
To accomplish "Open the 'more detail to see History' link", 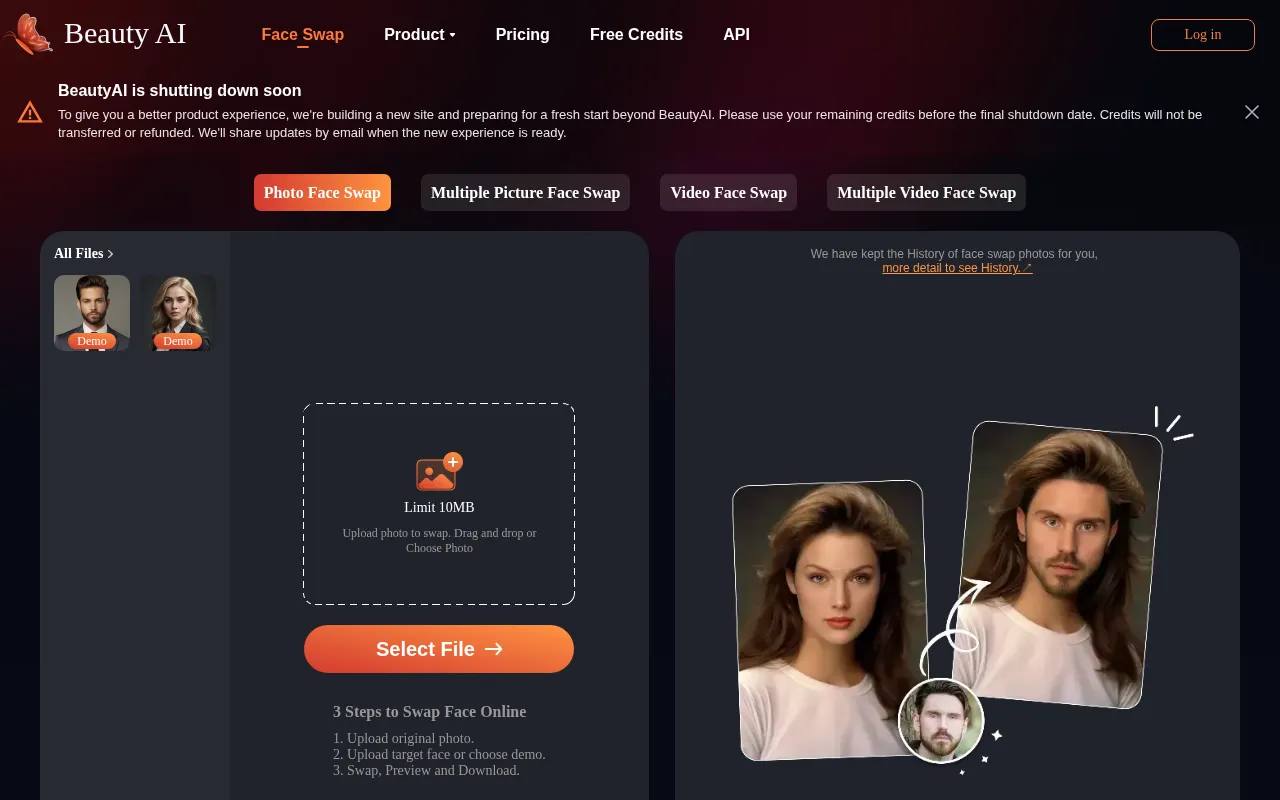I will pyautogui.click(x=957, y=268).
